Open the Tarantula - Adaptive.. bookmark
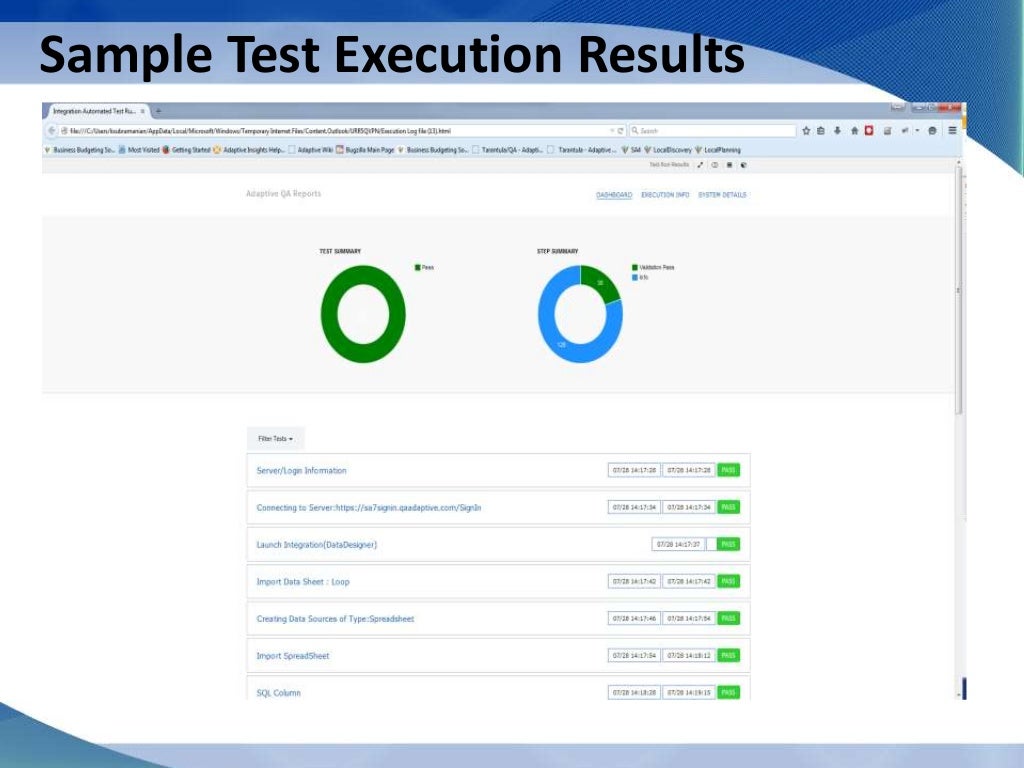The width and height of the screenshot is (1024, 768). (581, 150)
